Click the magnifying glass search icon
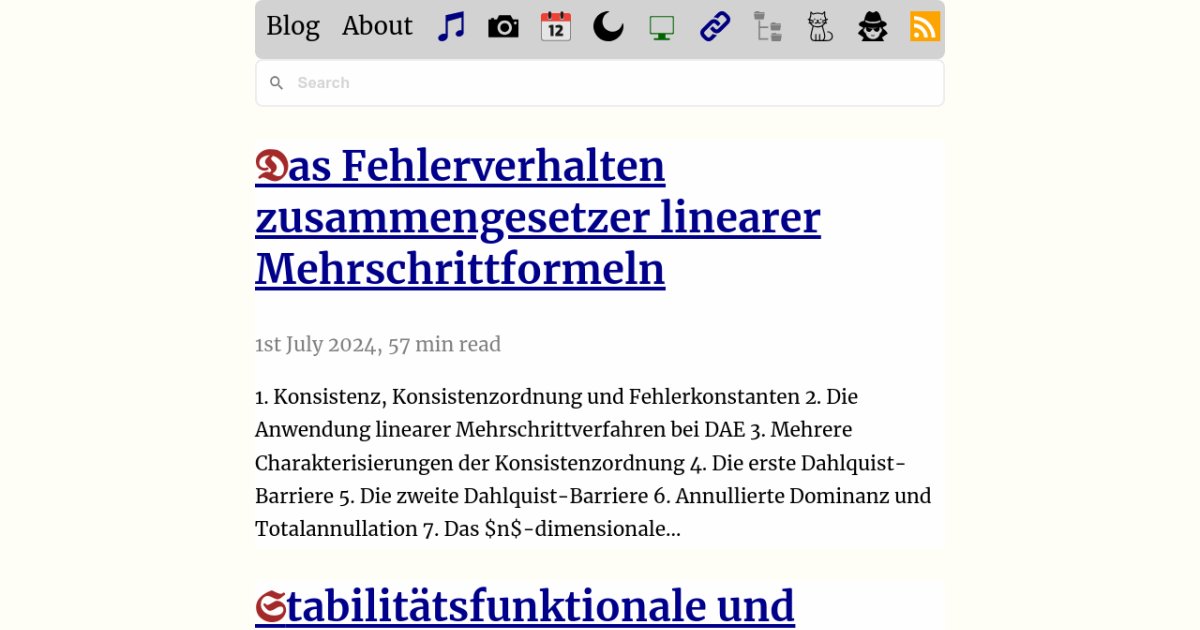1200x630 pixels. coord(277,83)
